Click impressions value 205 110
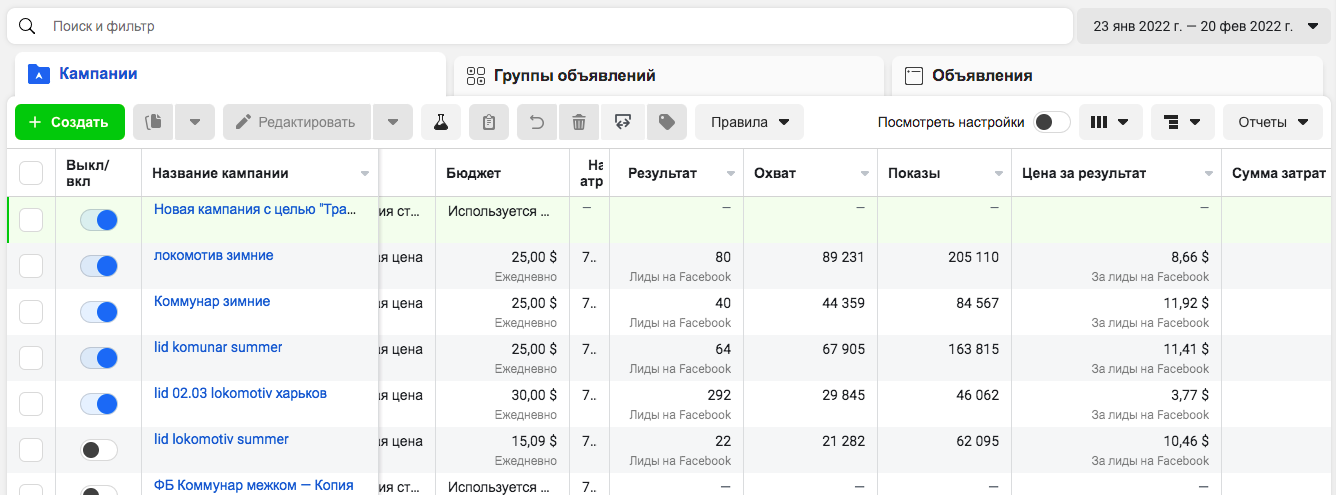 click(973, 256)
